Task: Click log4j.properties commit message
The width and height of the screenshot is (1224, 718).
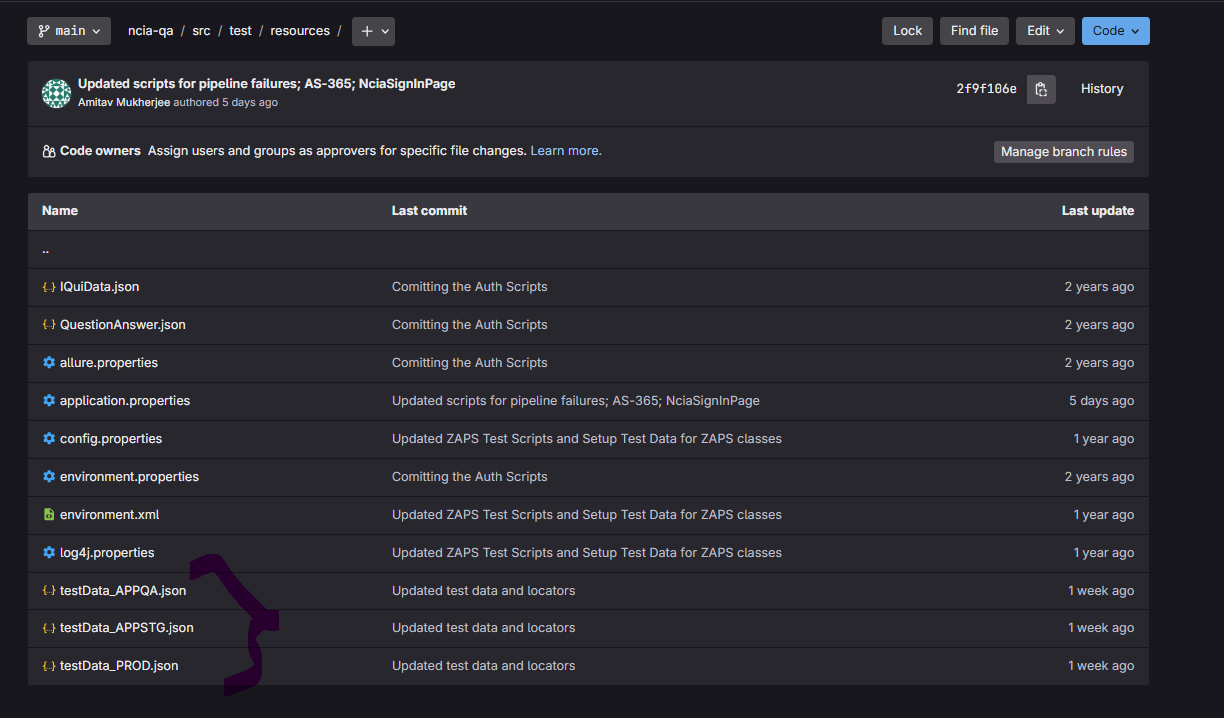Action: [x=587, y=553]
